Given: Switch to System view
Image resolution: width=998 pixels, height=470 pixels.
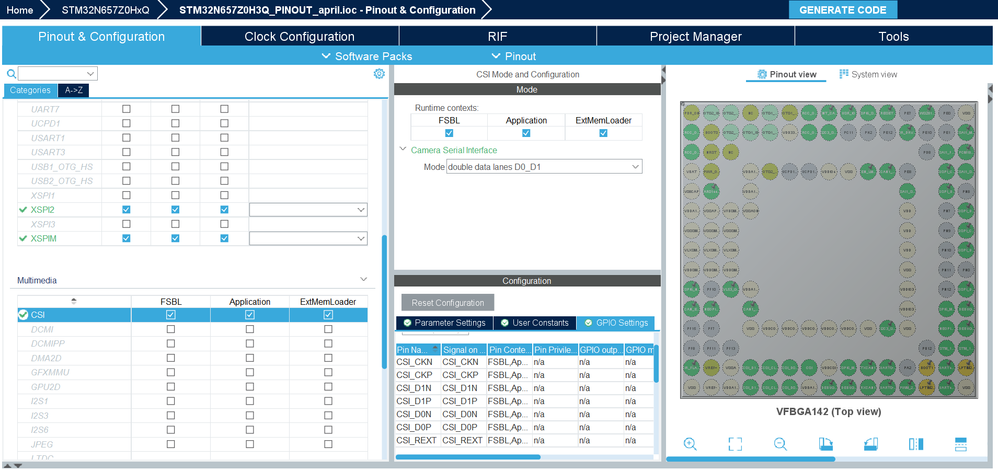Looking at the screenshot, I should (868, 75).
